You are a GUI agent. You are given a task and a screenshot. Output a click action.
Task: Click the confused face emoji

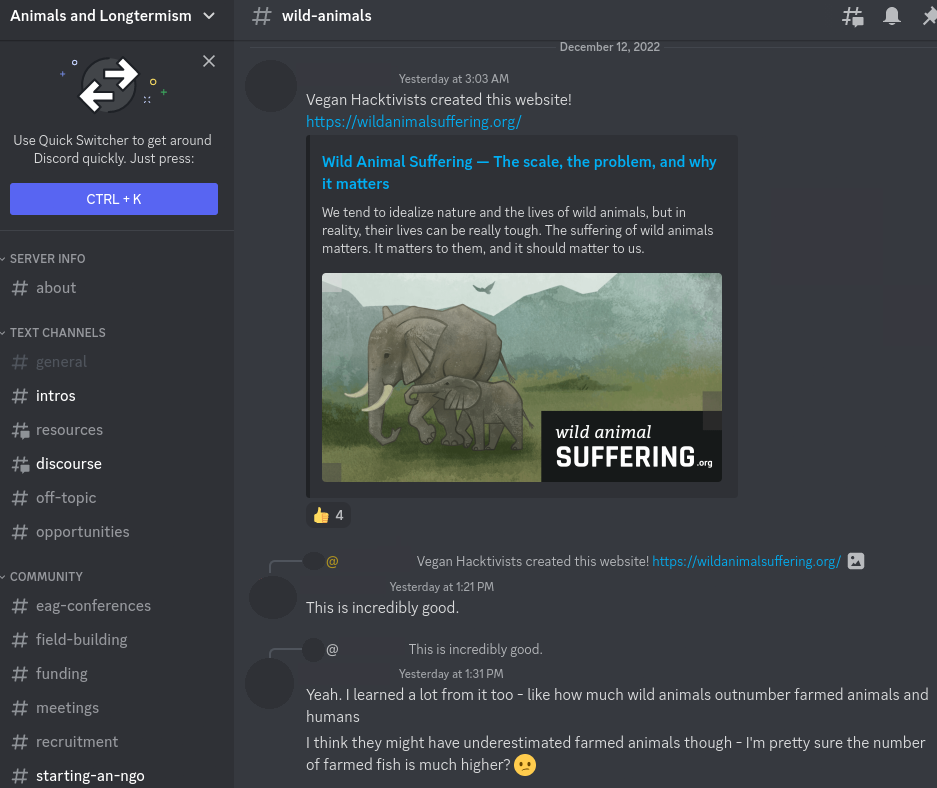525,766
